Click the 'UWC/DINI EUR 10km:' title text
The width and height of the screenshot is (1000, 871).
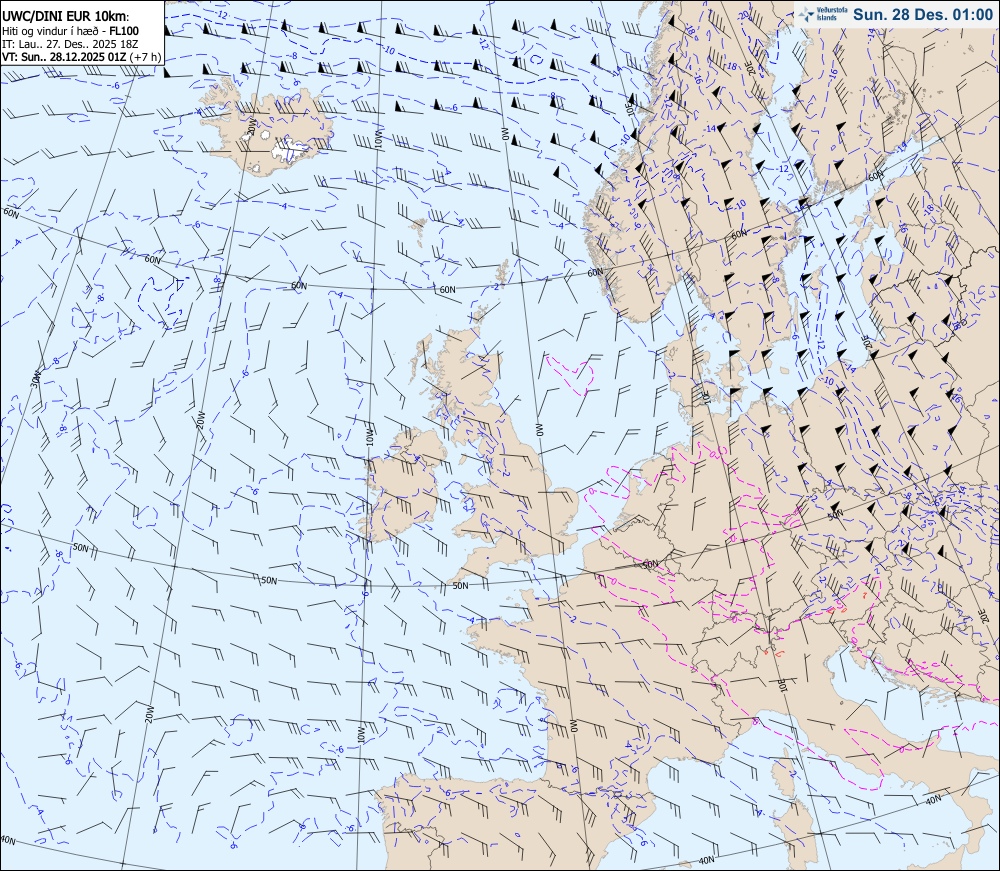(x=66, y=17)
